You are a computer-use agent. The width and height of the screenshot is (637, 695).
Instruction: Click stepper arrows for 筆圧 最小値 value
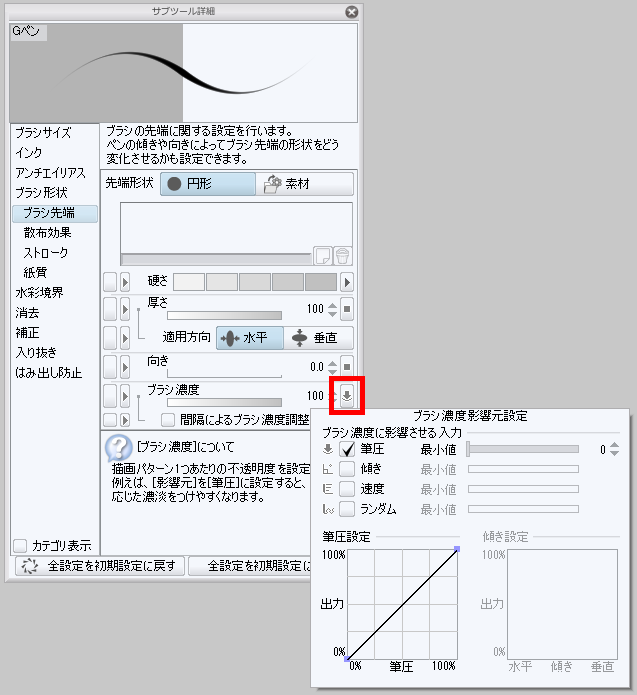click(614, 449)
